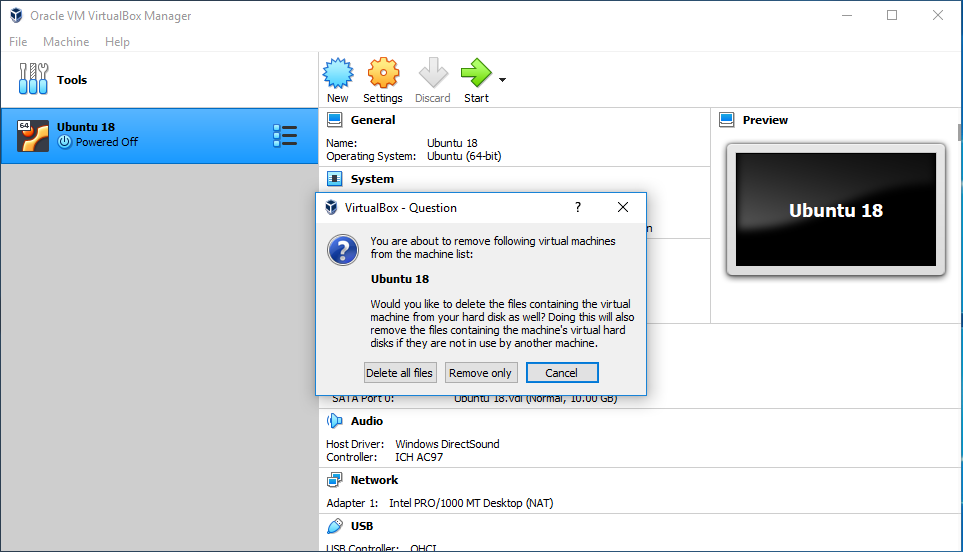The width and height of the screenshot is (963, 552).
Task: Click the Ubuntu 18 preview thumbnail
Action: [x=836, y=209]
